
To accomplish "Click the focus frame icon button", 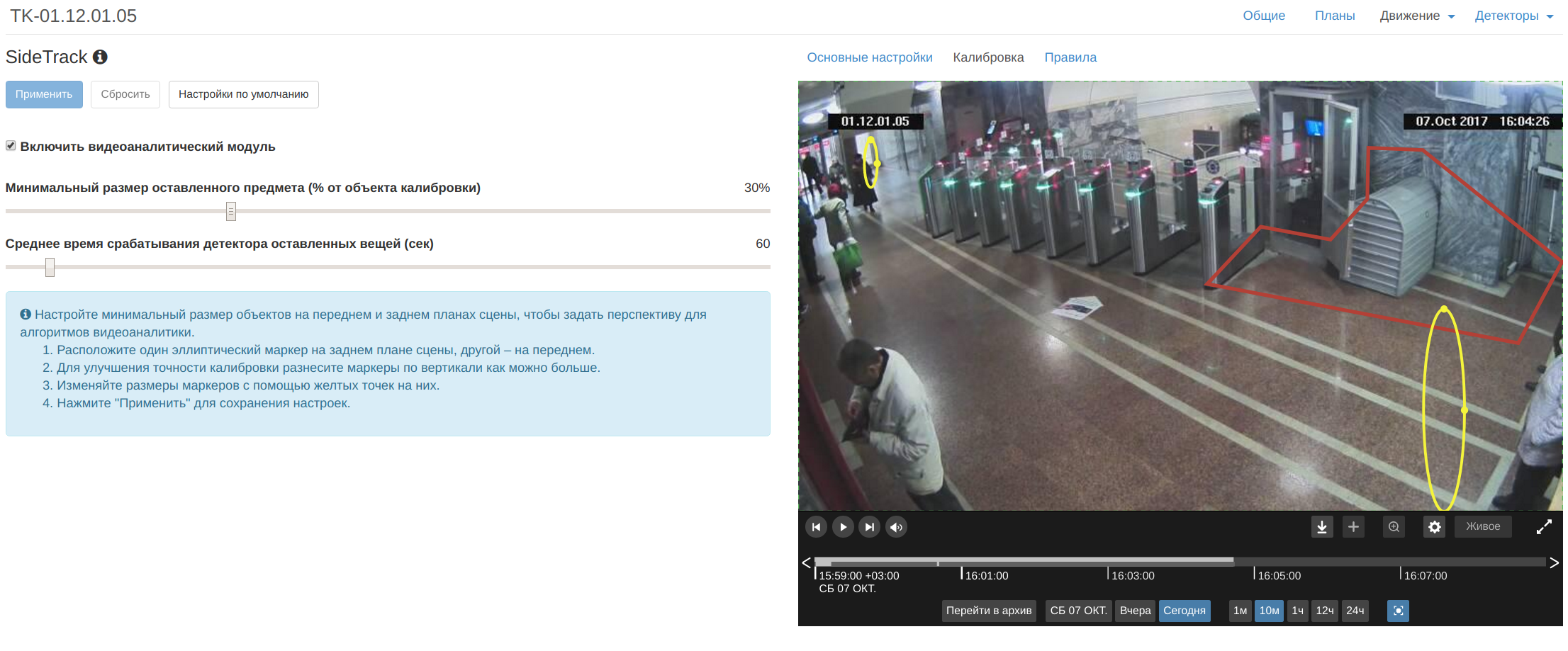I will [1398, 611].
